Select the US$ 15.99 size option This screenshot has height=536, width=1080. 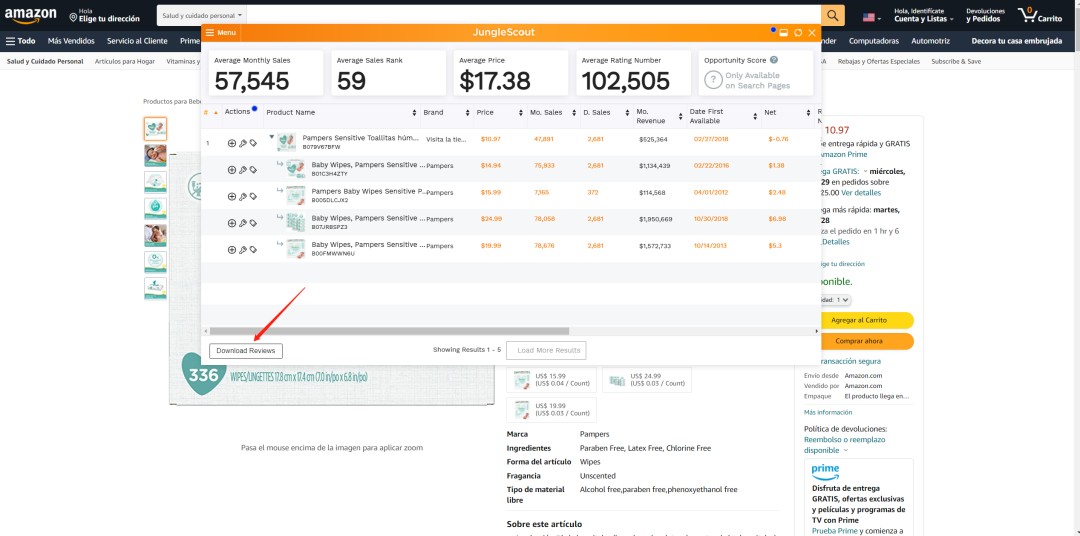click(x=551, y=380)
